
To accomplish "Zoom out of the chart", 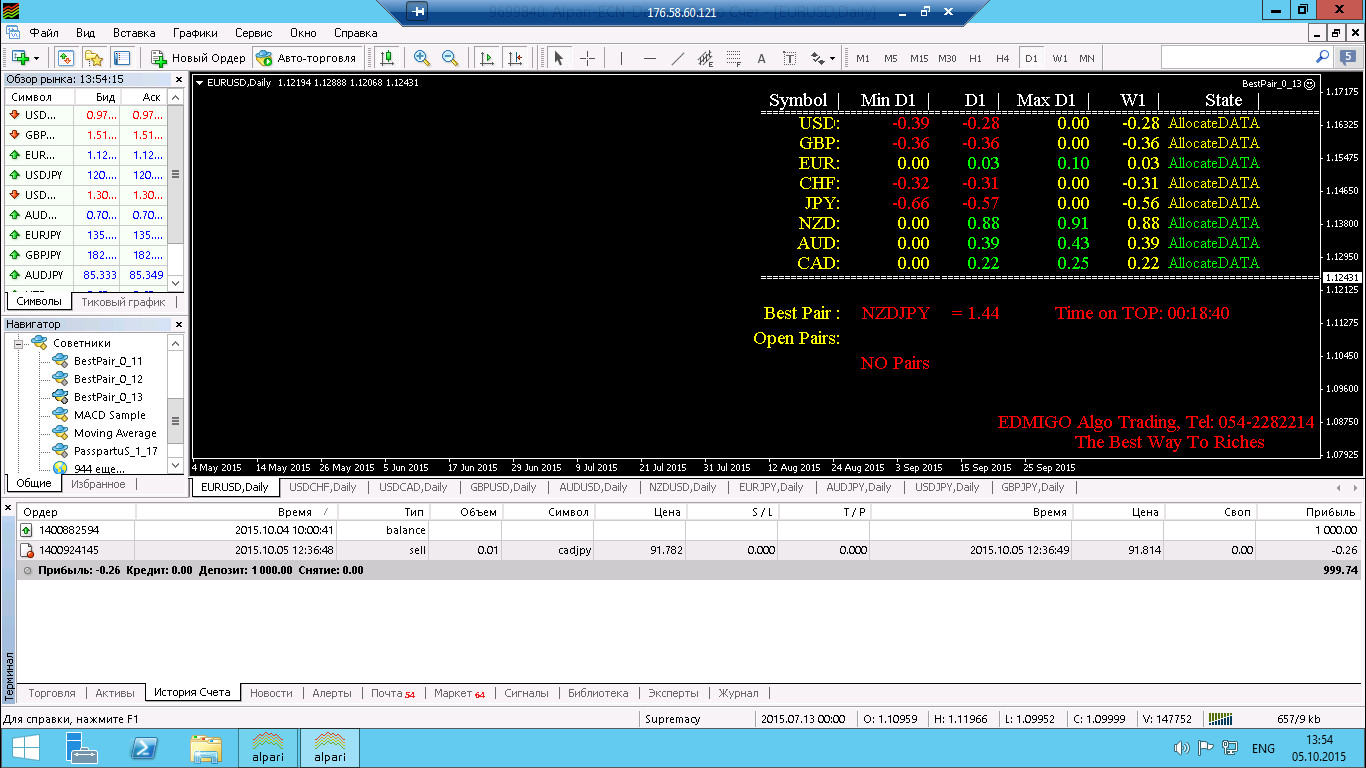I will [x=449, y=58].
